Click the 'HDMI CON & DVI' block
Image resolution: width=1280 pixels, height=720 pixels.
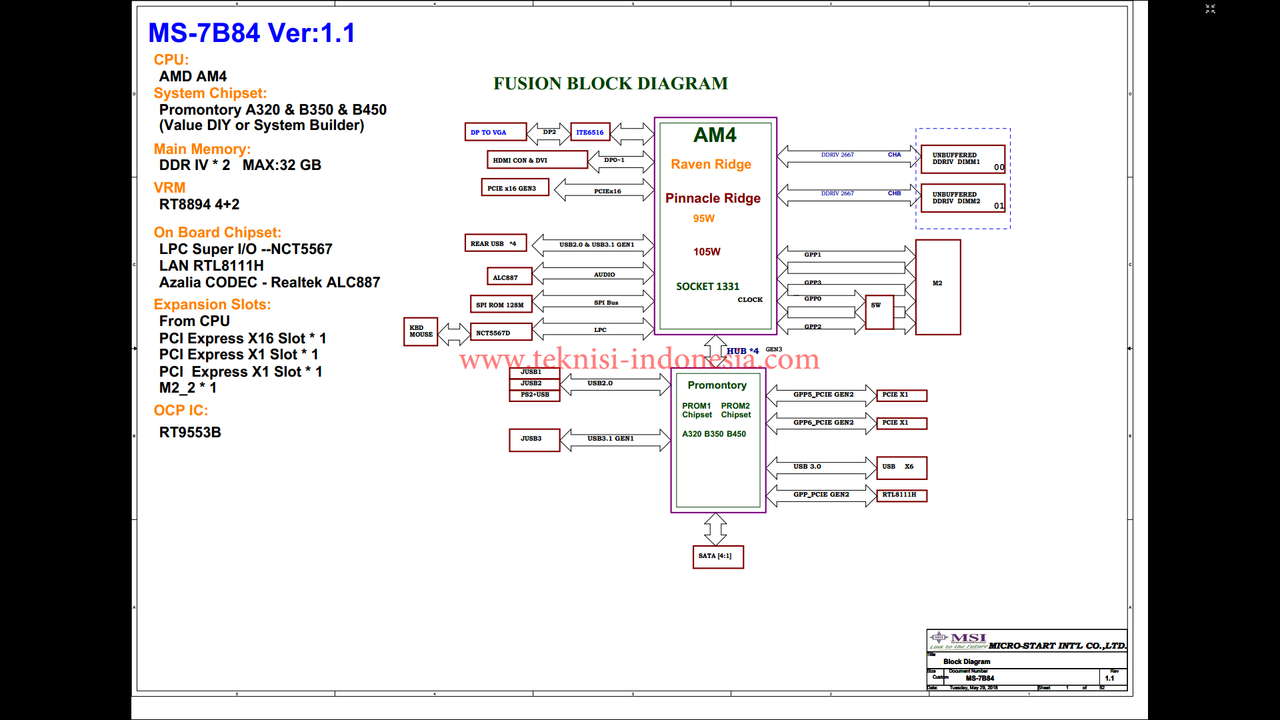(538, 160)
